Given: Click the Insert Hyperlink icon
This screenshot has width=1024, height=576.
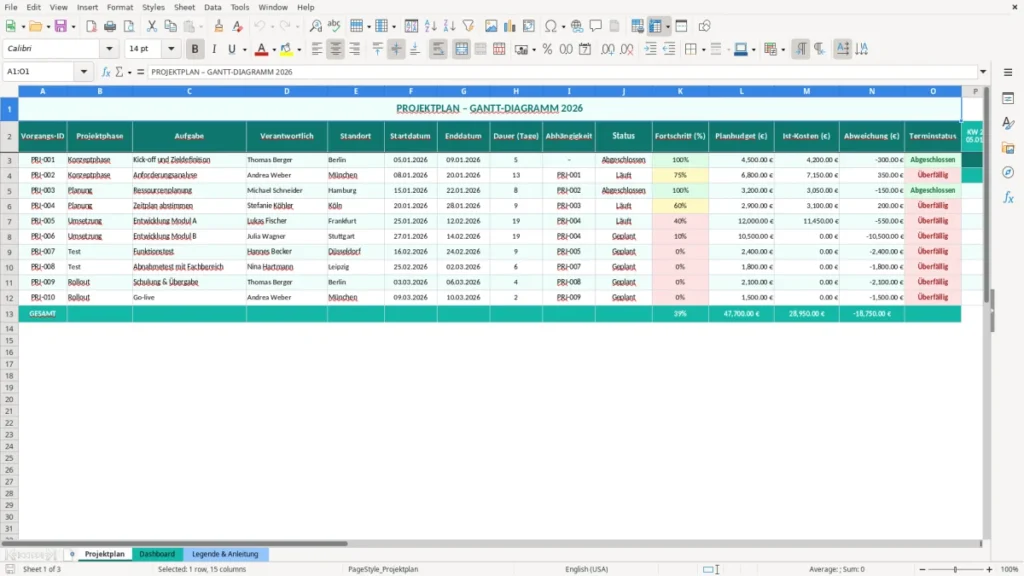Looking at the screenshot, I should tap(577, 26).
